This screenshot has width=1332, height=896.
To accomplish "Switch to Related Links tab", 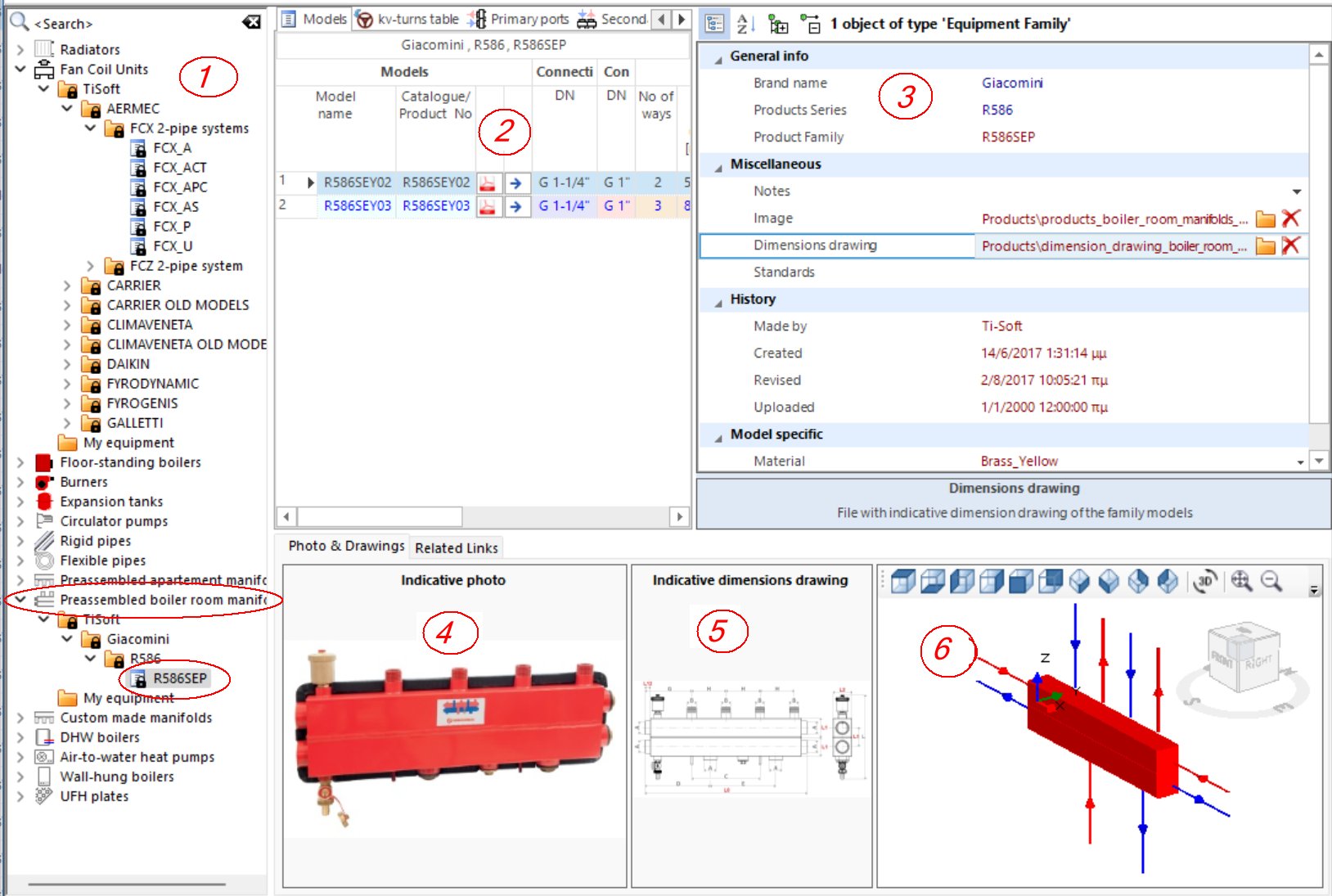I will (x=457, y=548).
